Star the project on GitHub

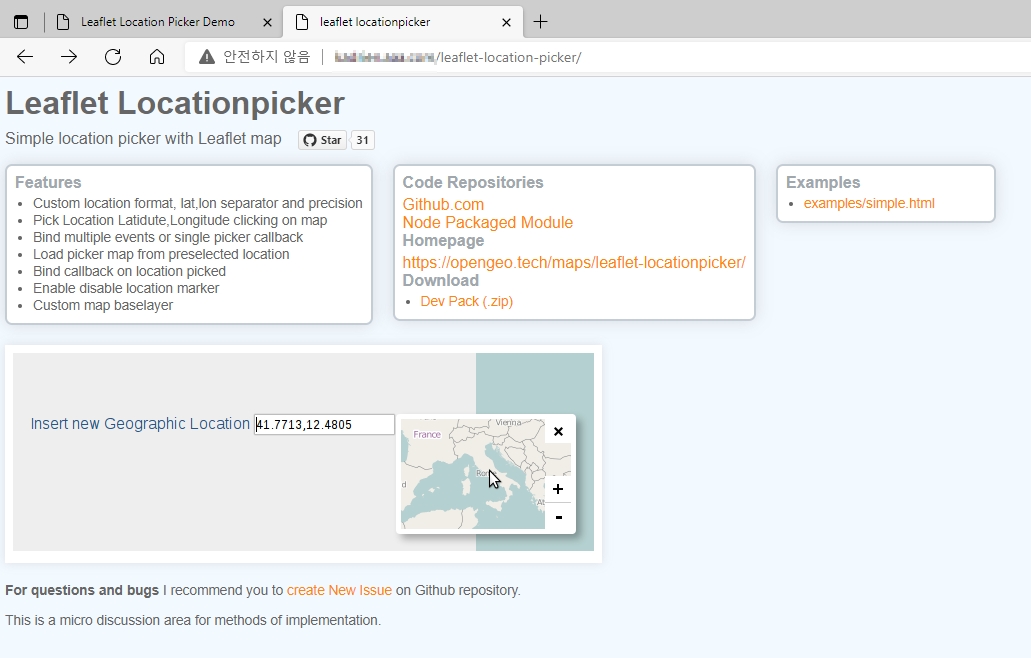pyautogui.click(x=322, y=140)
